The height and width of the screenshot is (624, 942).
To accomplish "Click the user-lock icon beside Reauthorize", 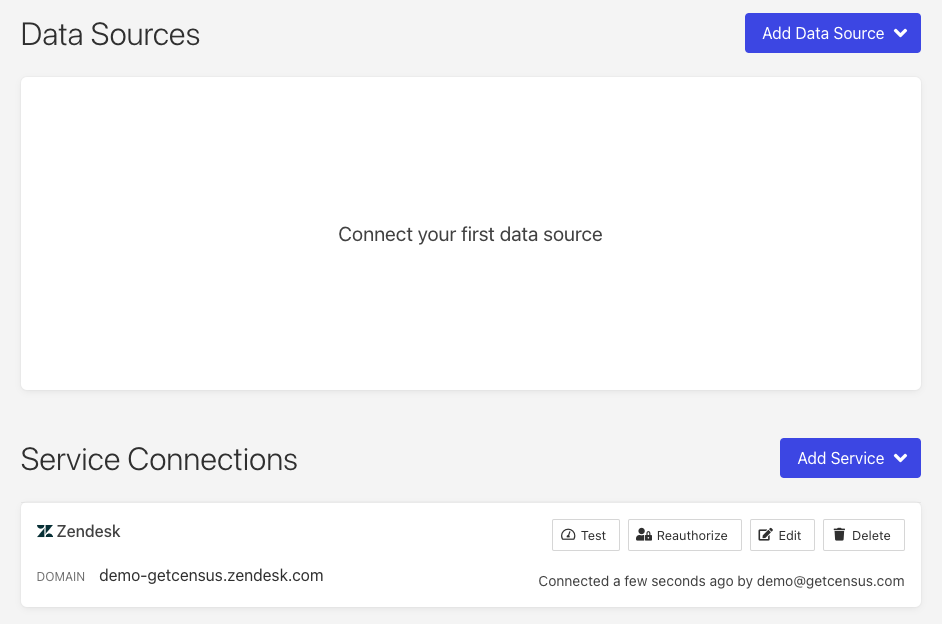I will click(x=644, y=535).
